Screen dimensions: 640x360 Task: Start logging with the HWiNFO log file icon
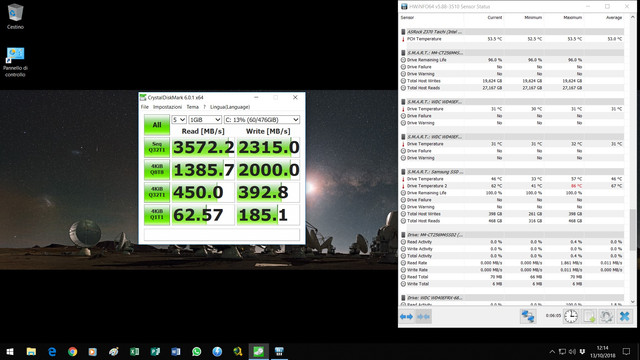pos(589,316)
